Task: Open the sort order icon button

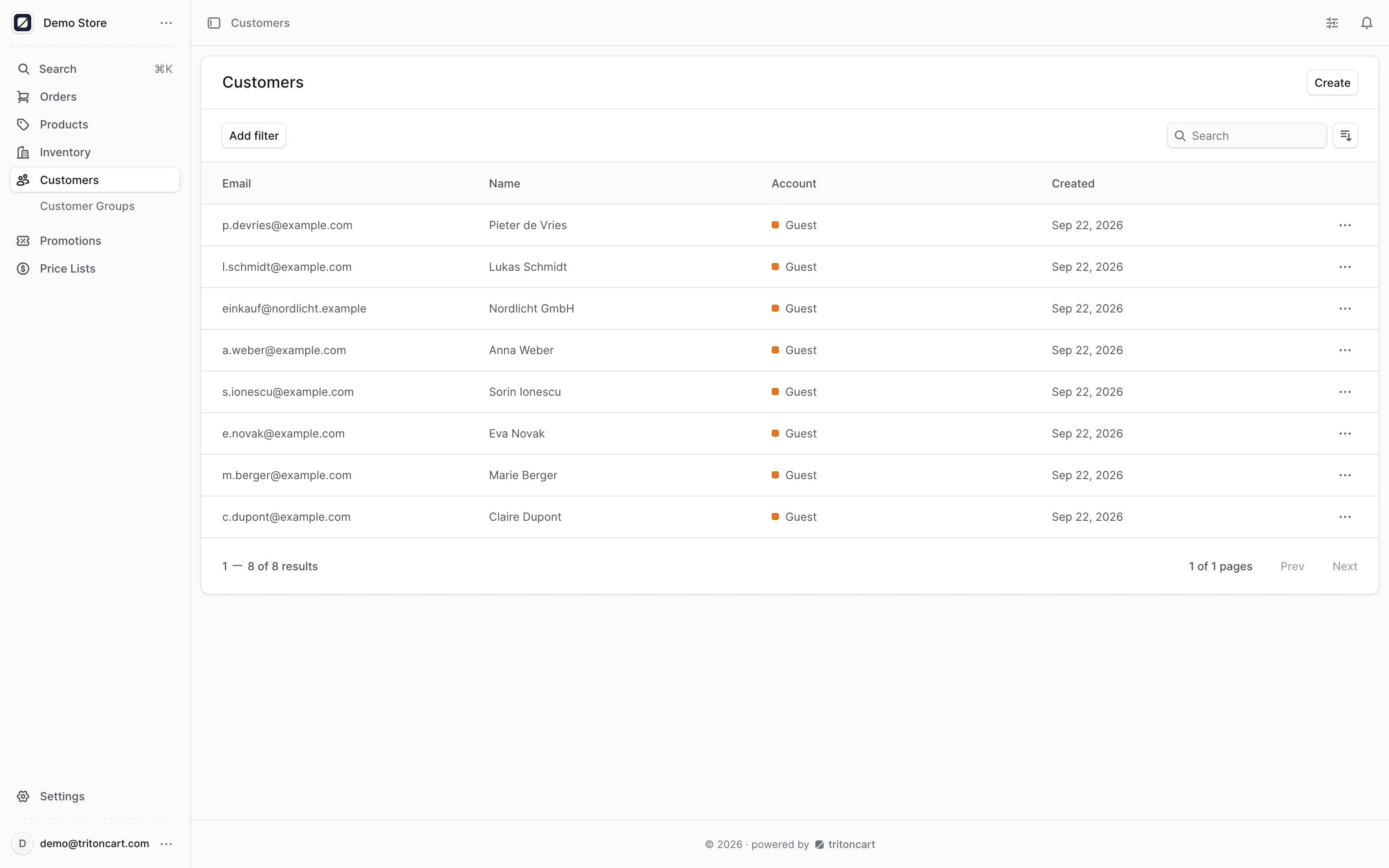Action: coord(1346,135)
